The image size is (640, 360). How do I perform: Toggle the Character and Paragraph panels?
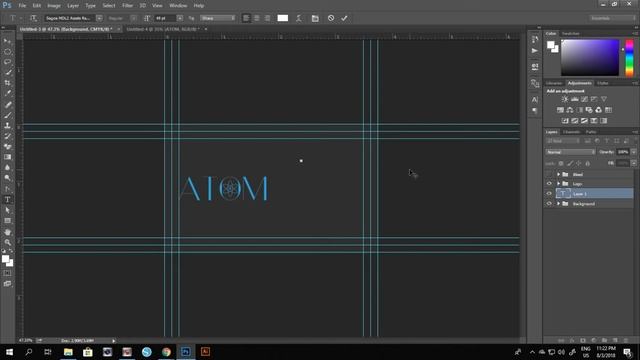click(315, 18)
